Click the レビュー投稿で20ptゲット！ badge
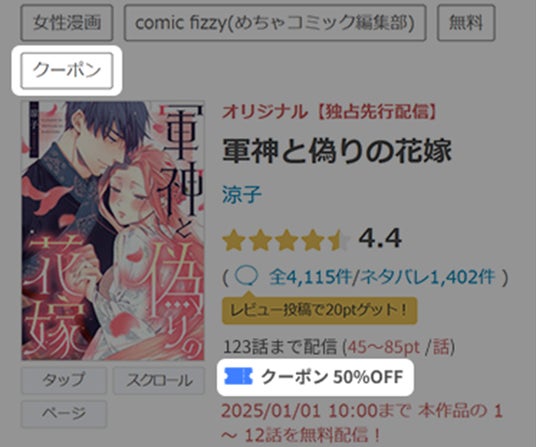 click(320, 310)
